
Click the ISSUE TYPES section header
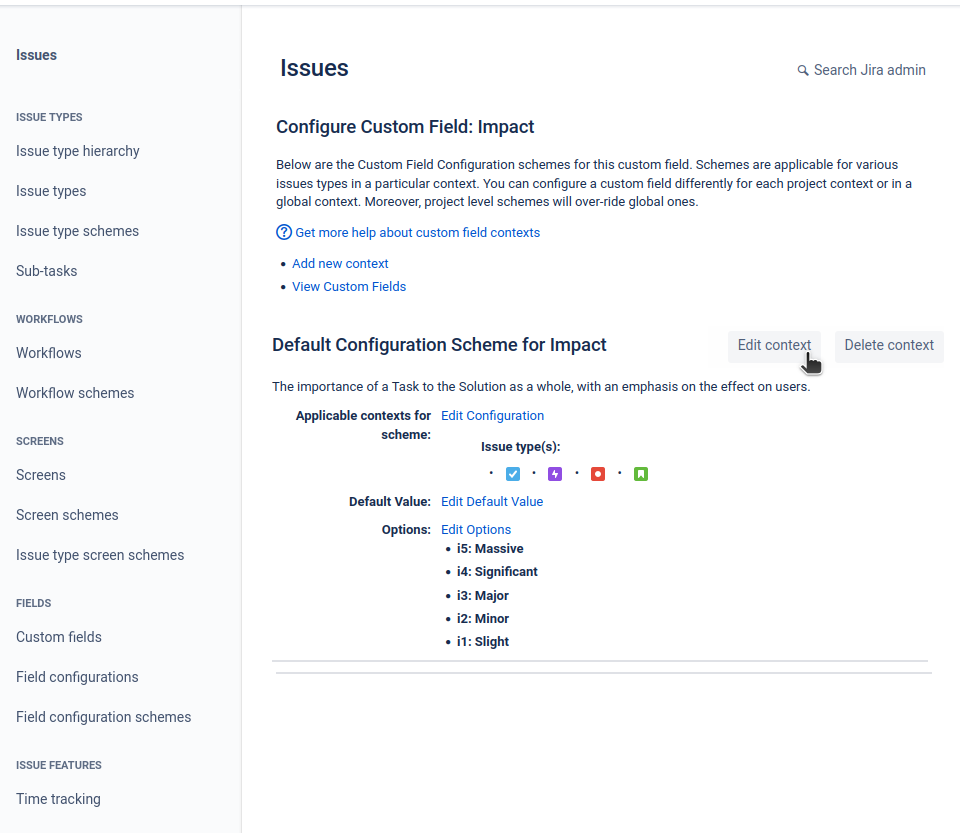pyautogui.click(x=49, y=117)
